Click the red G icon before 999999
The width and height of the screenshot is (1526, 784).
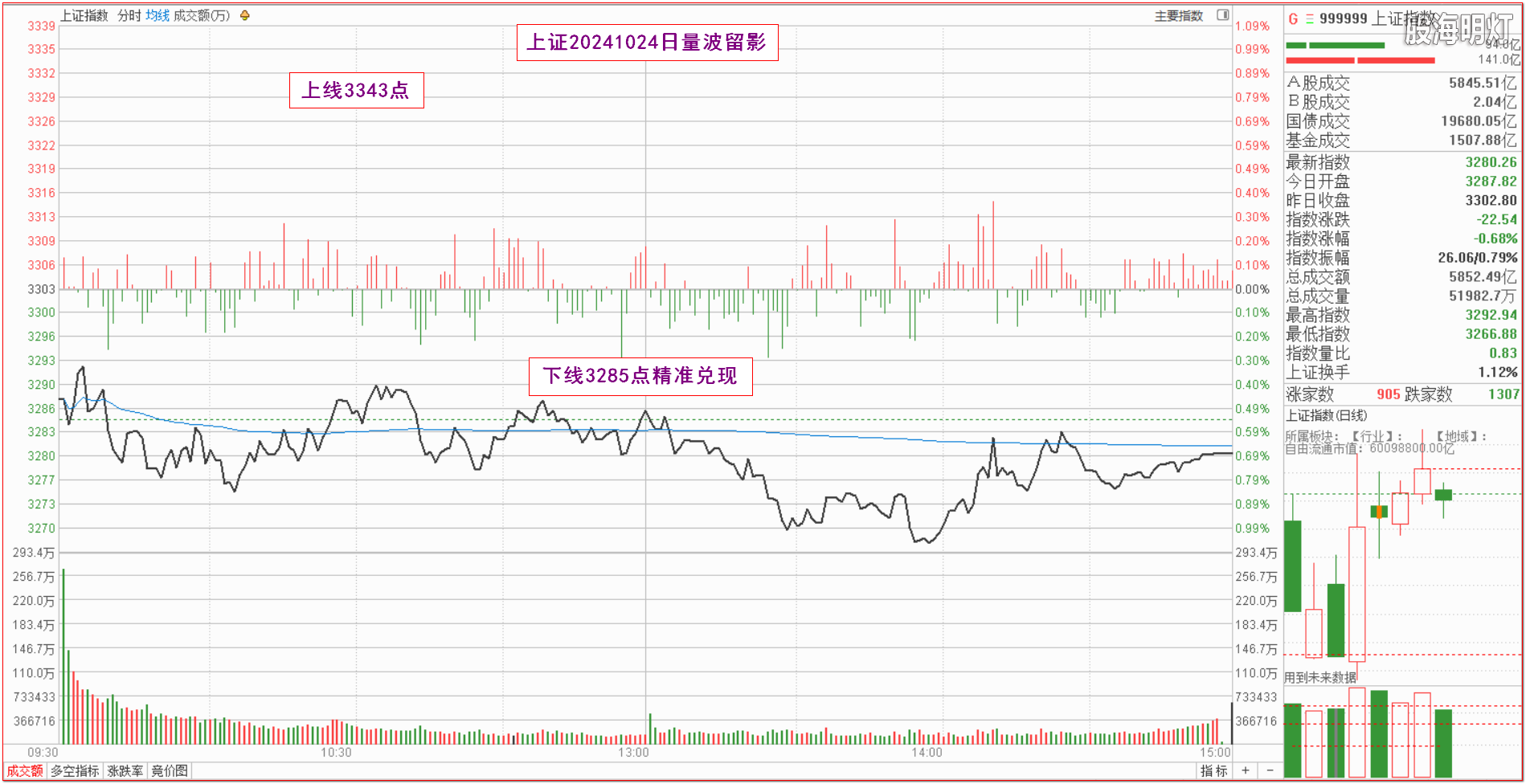point(1293,18)
